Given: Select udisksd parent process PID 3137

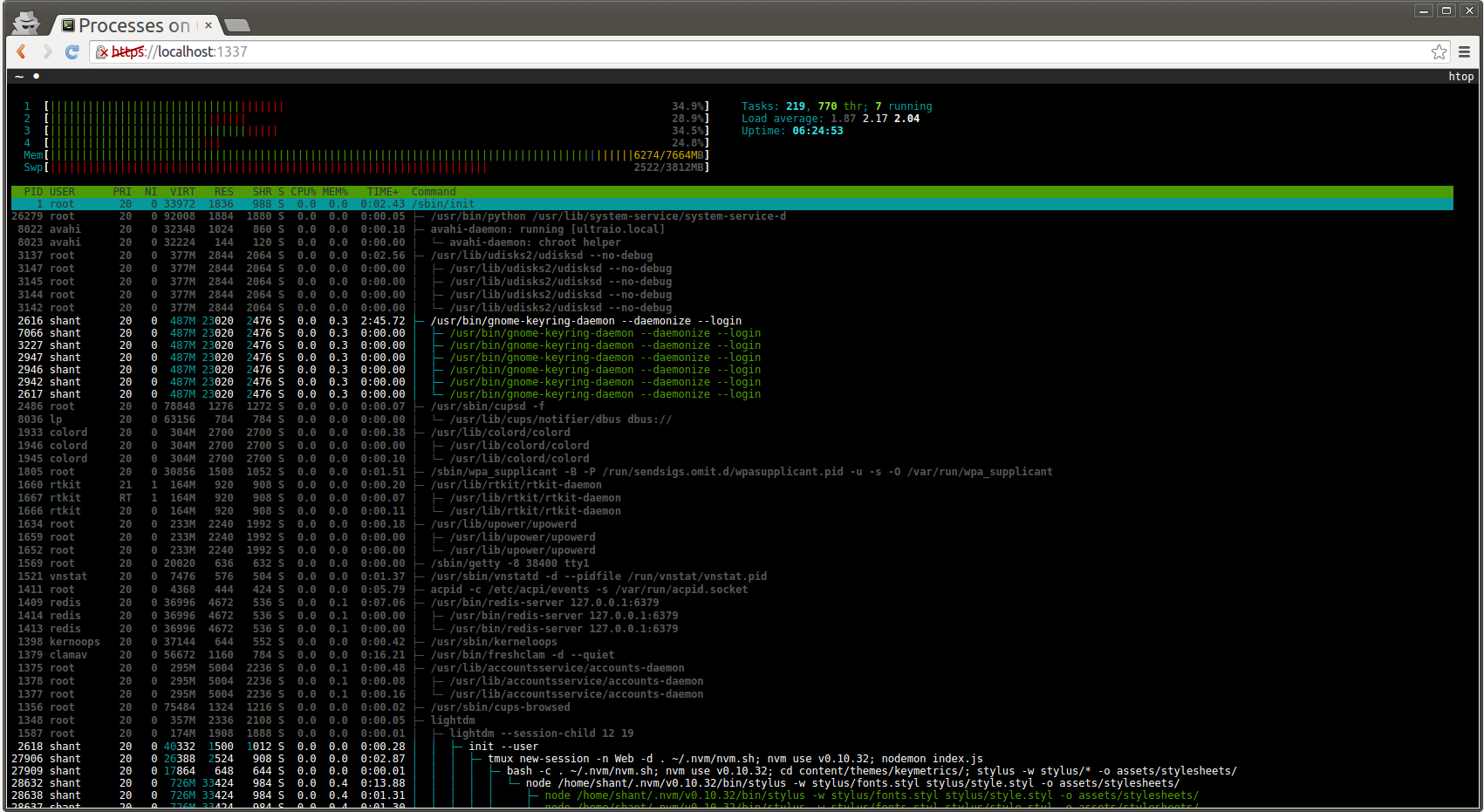Looking at the screenshot, I should (x=732, y=256).
